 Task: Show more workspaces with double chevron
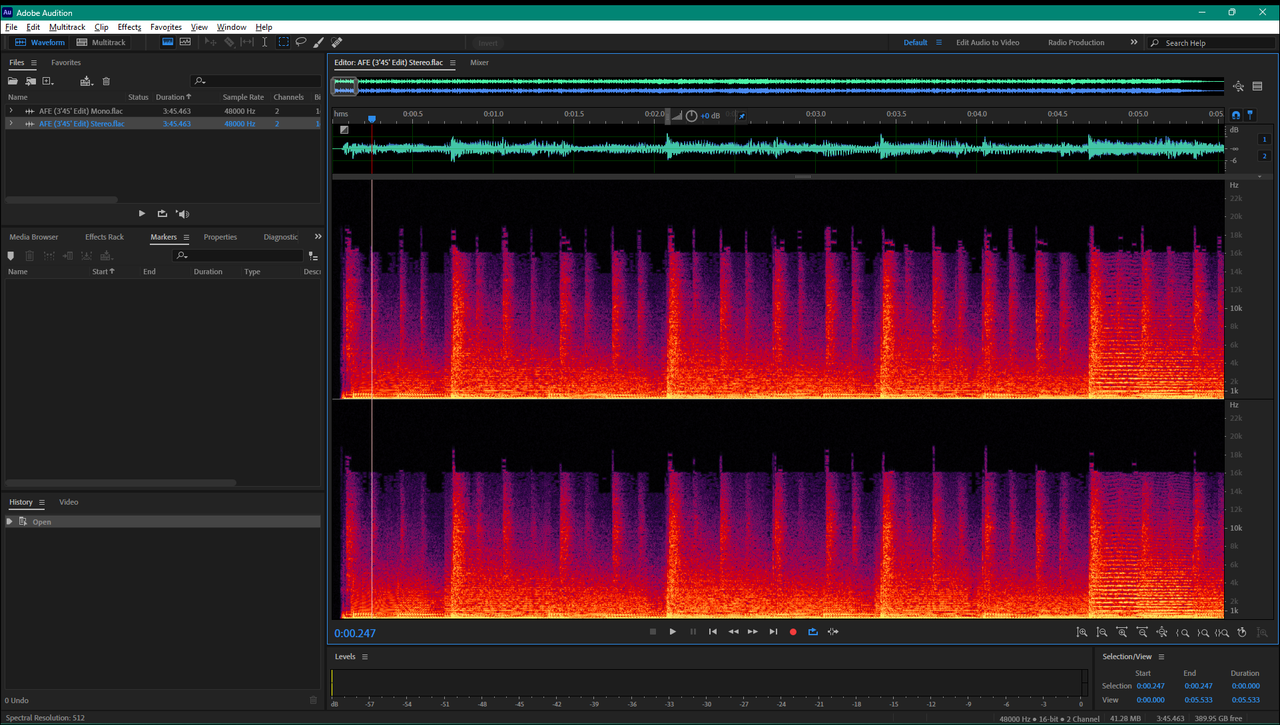pos(1134,43)
